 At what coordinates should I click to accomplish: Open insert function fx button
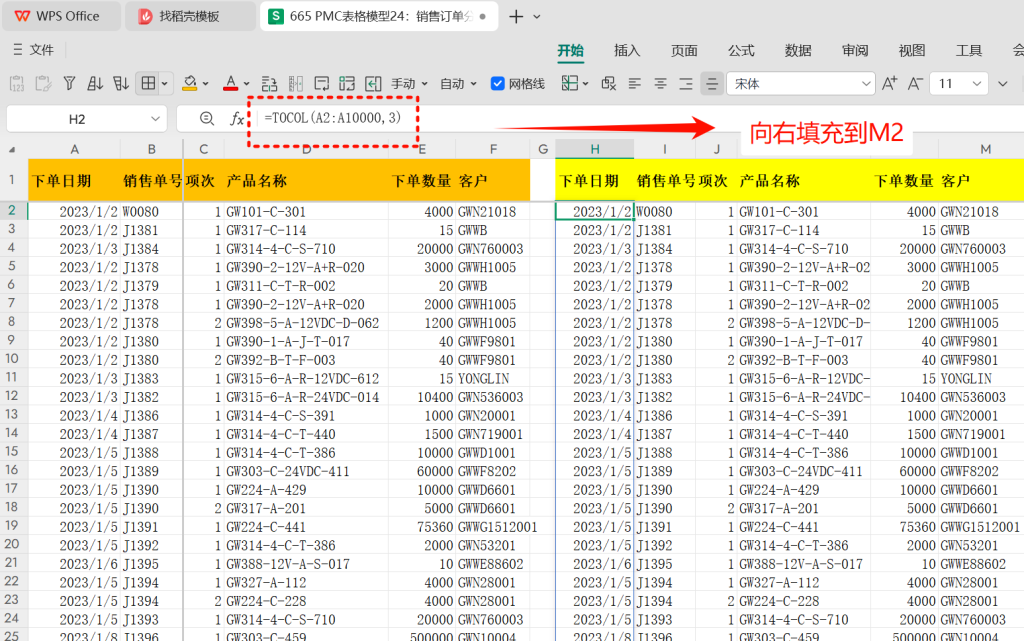(237, 119)
